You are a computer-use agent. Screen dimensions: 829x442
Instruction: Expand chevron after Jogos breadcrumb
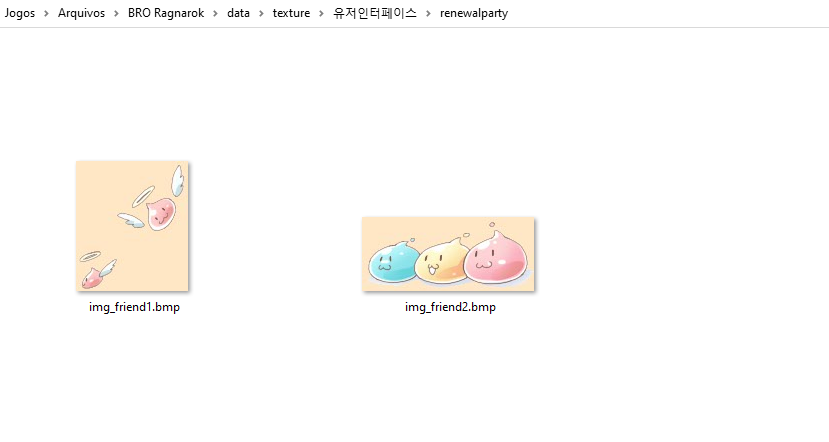[x=47, y=14]
